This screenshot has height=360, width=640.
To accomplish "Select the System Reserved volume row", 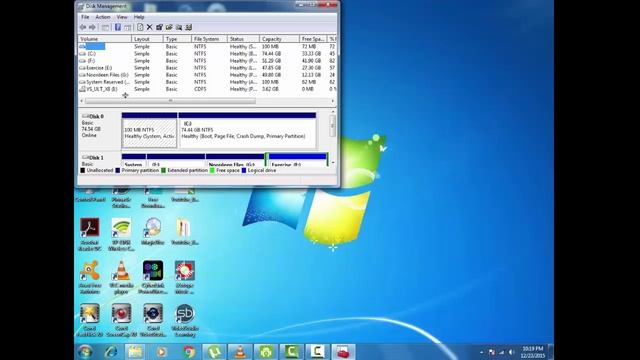I will tap(207, 82).
